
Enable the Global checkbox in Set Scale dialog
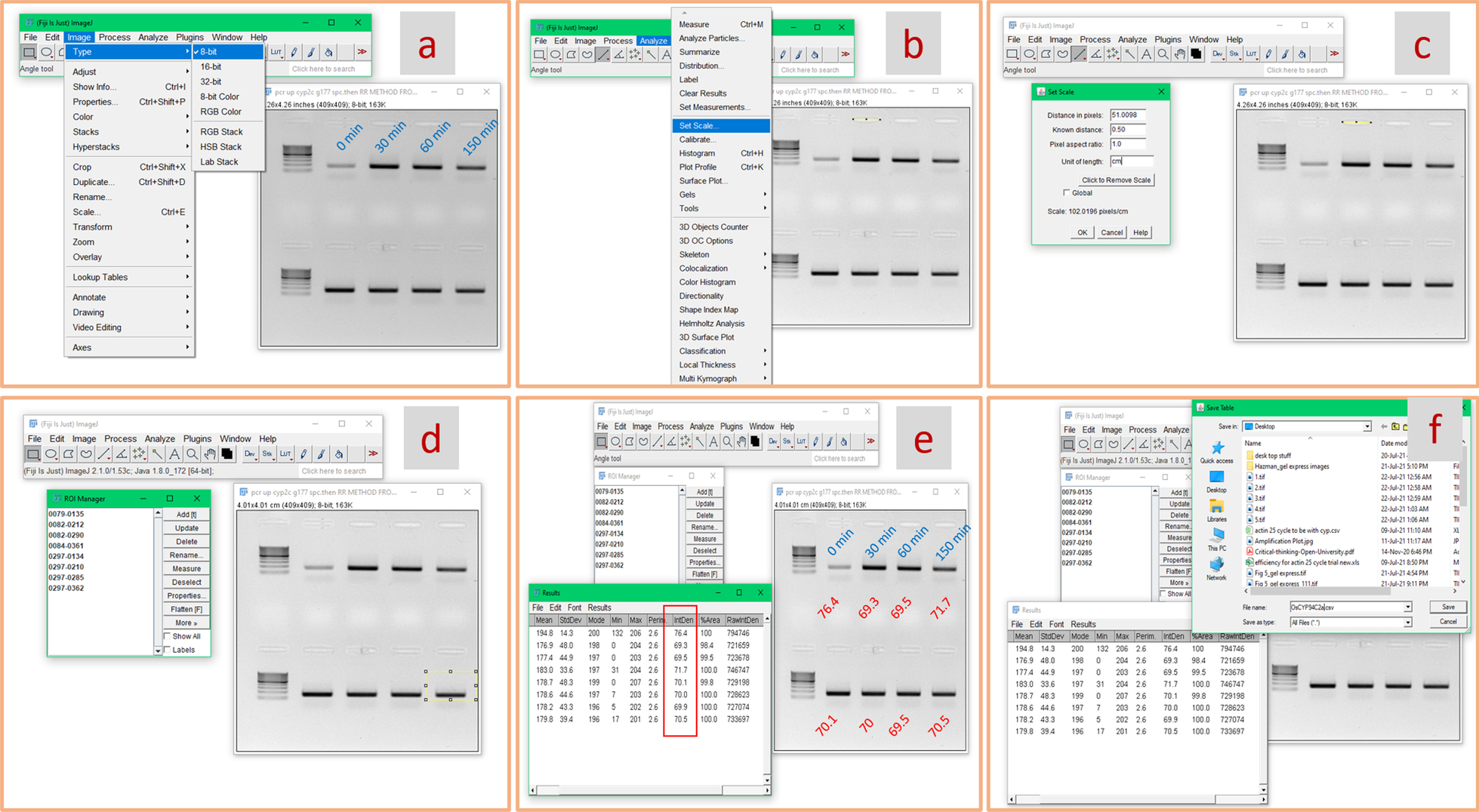(1067, 193)
